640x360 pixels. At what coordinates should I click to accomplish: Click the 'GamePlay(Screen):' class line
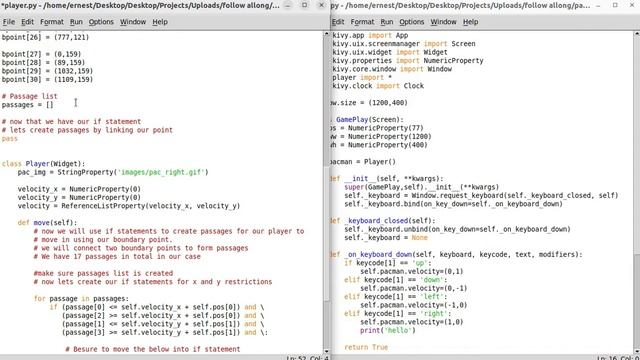point(368,120)
